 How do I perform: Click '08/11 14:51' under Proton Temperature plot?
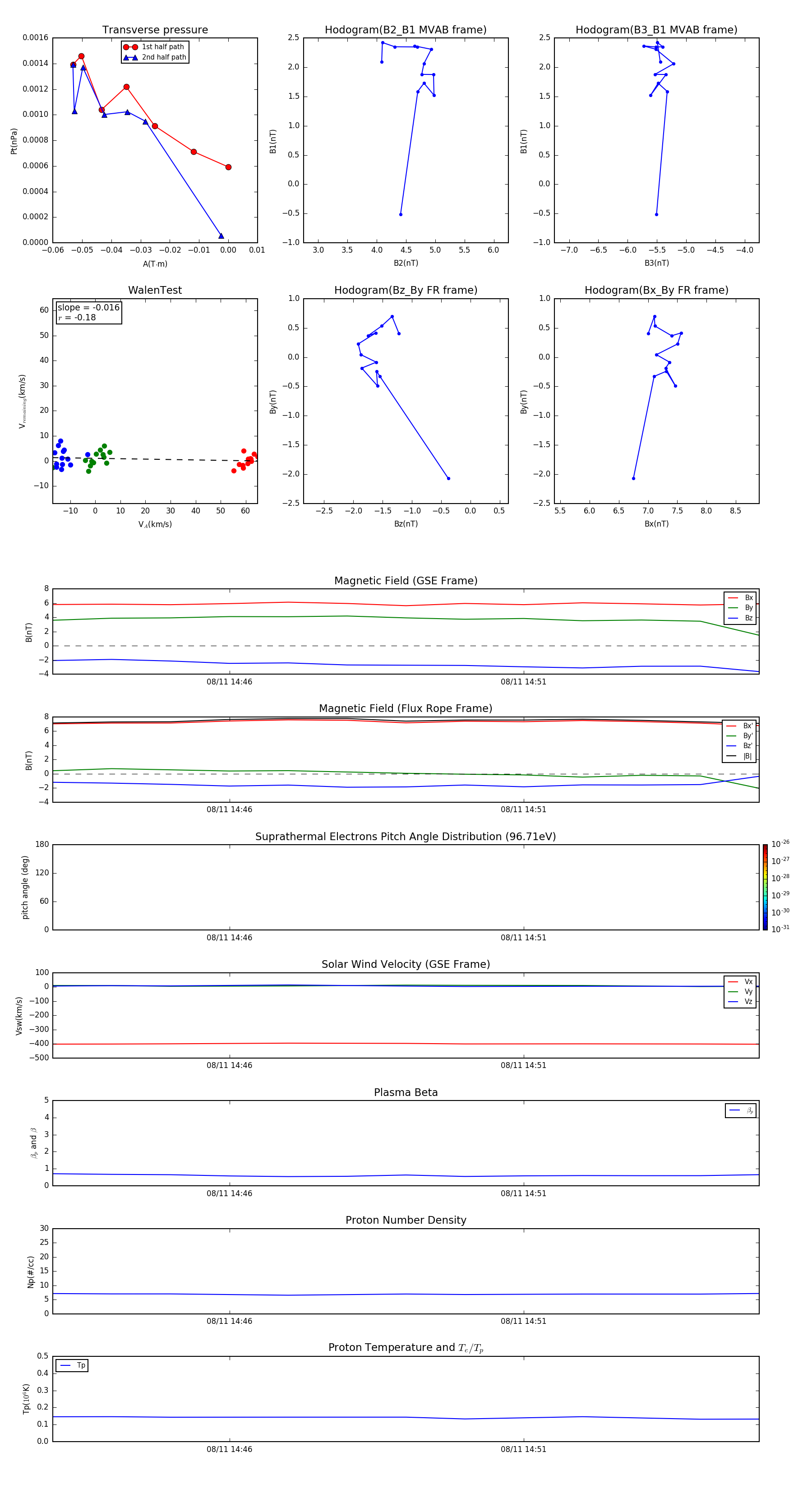(524, 1449)
